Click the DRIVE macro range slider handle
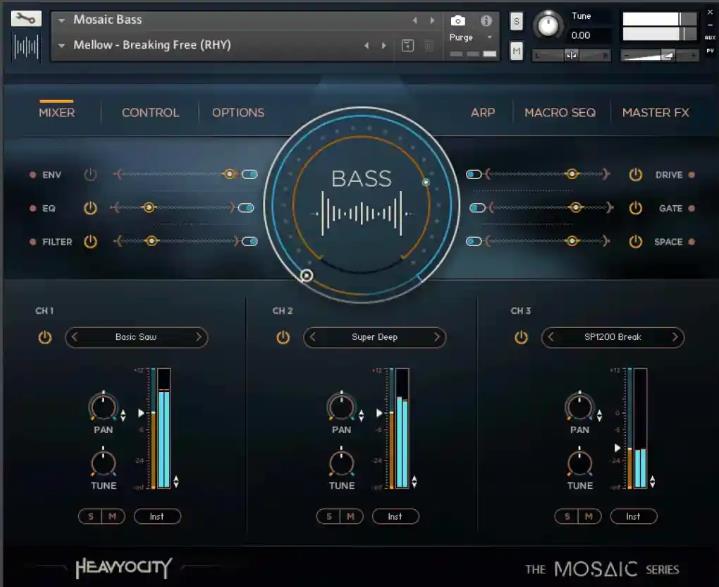719x587 pixels. coord(571,174)
